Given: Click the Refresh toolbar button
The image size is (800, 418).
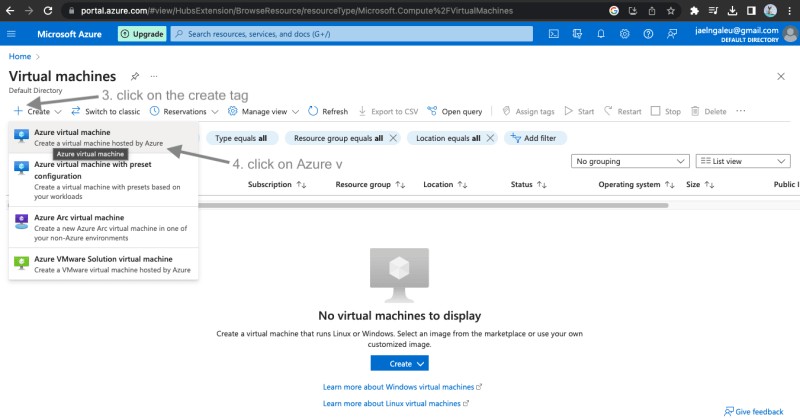Looking at the screenshot, I should pyautogui.click(x=328, y=111).
